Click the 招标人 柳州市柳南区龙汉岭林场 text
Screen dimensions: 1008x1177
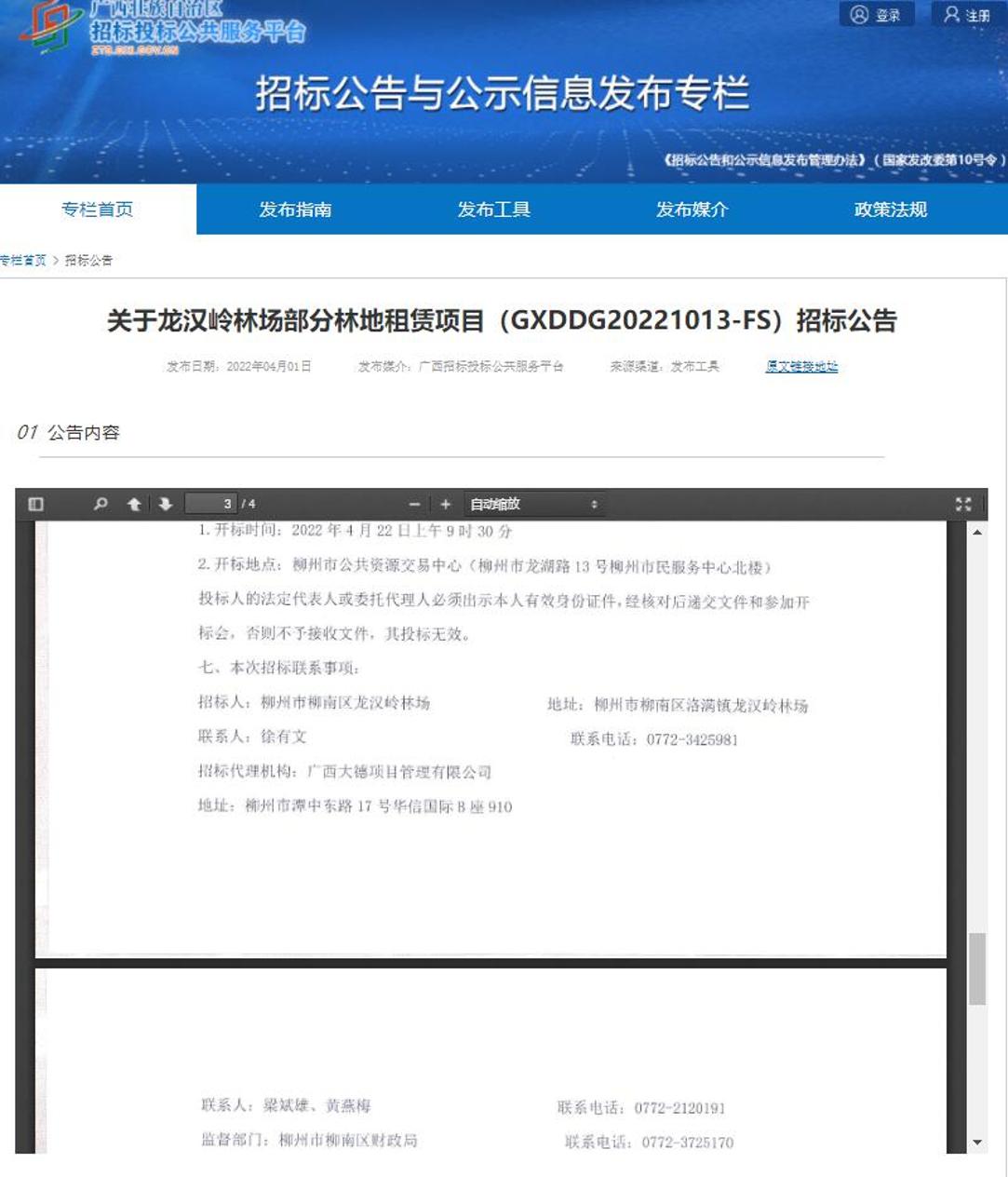(314, 703)
